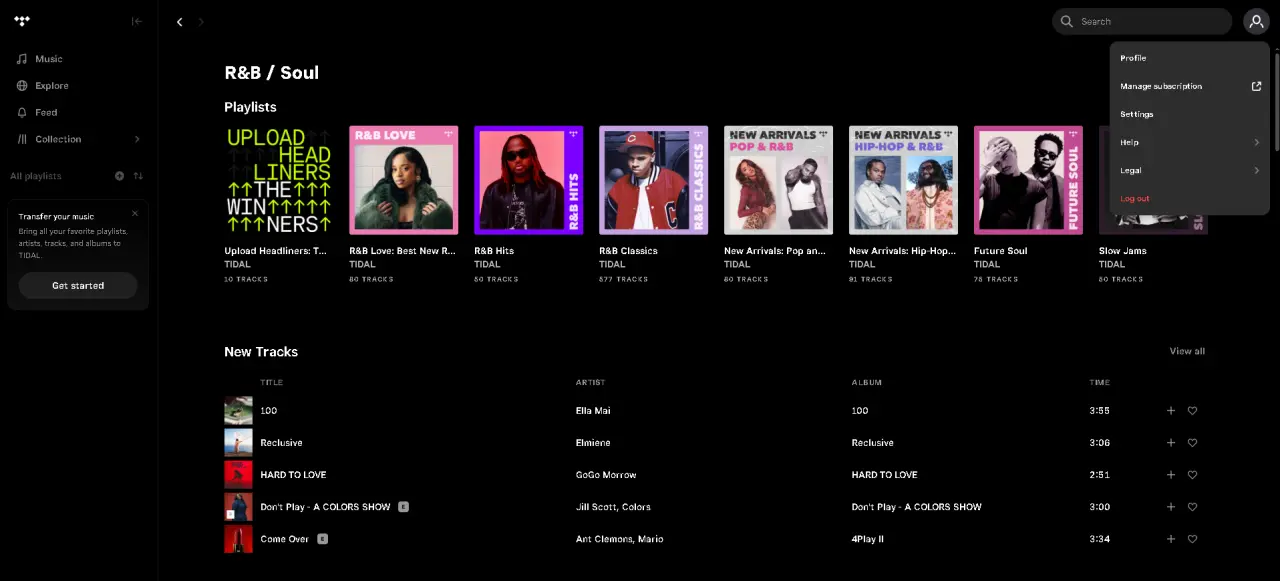View all New Tracks
The width and height of the screenshot is (1280, 581).
[x=1187, y=351]
